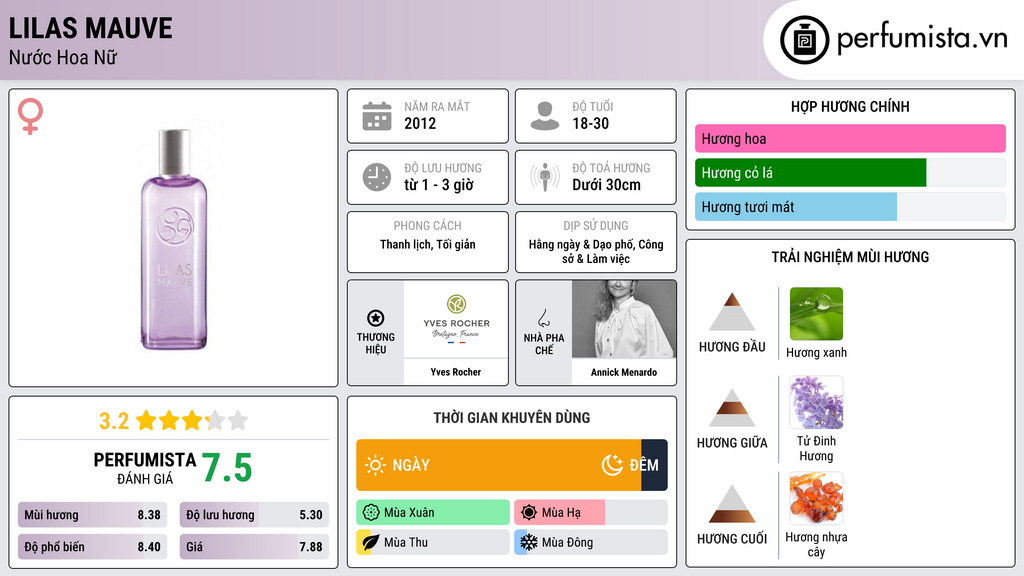The image size is (1024, 576).
Task: Open the Lilas Mauve bottle image
Action: coord(174,239)
